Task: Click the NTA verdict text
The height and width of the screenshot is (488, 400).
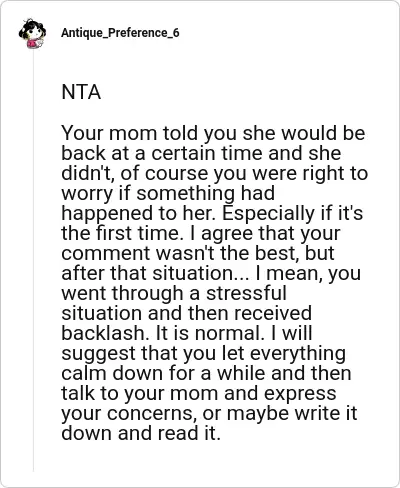Action: coord(81,92)
